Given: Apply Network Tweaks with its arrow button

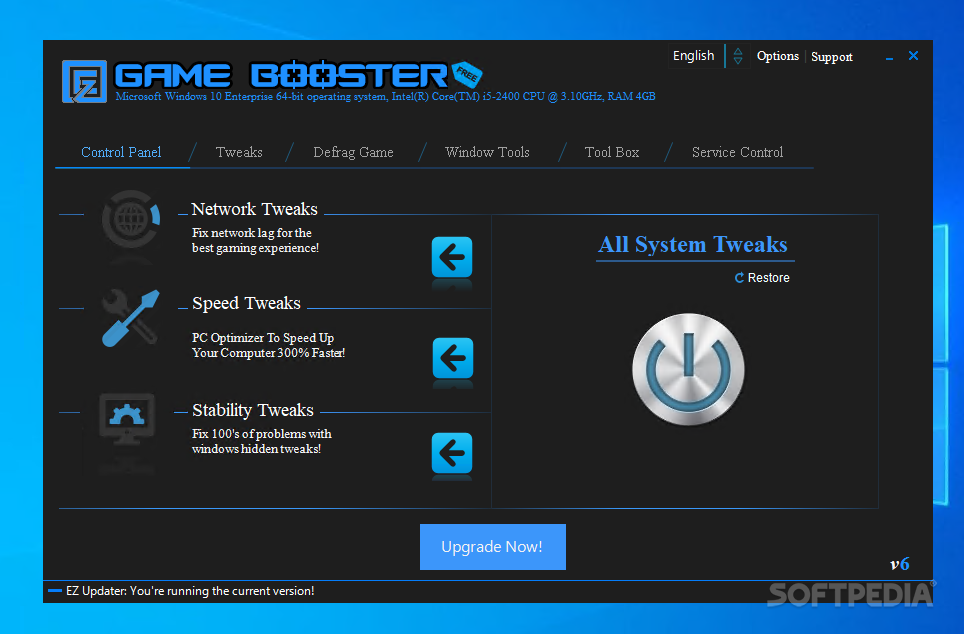Looking at the screenshot, I should 452,257.
